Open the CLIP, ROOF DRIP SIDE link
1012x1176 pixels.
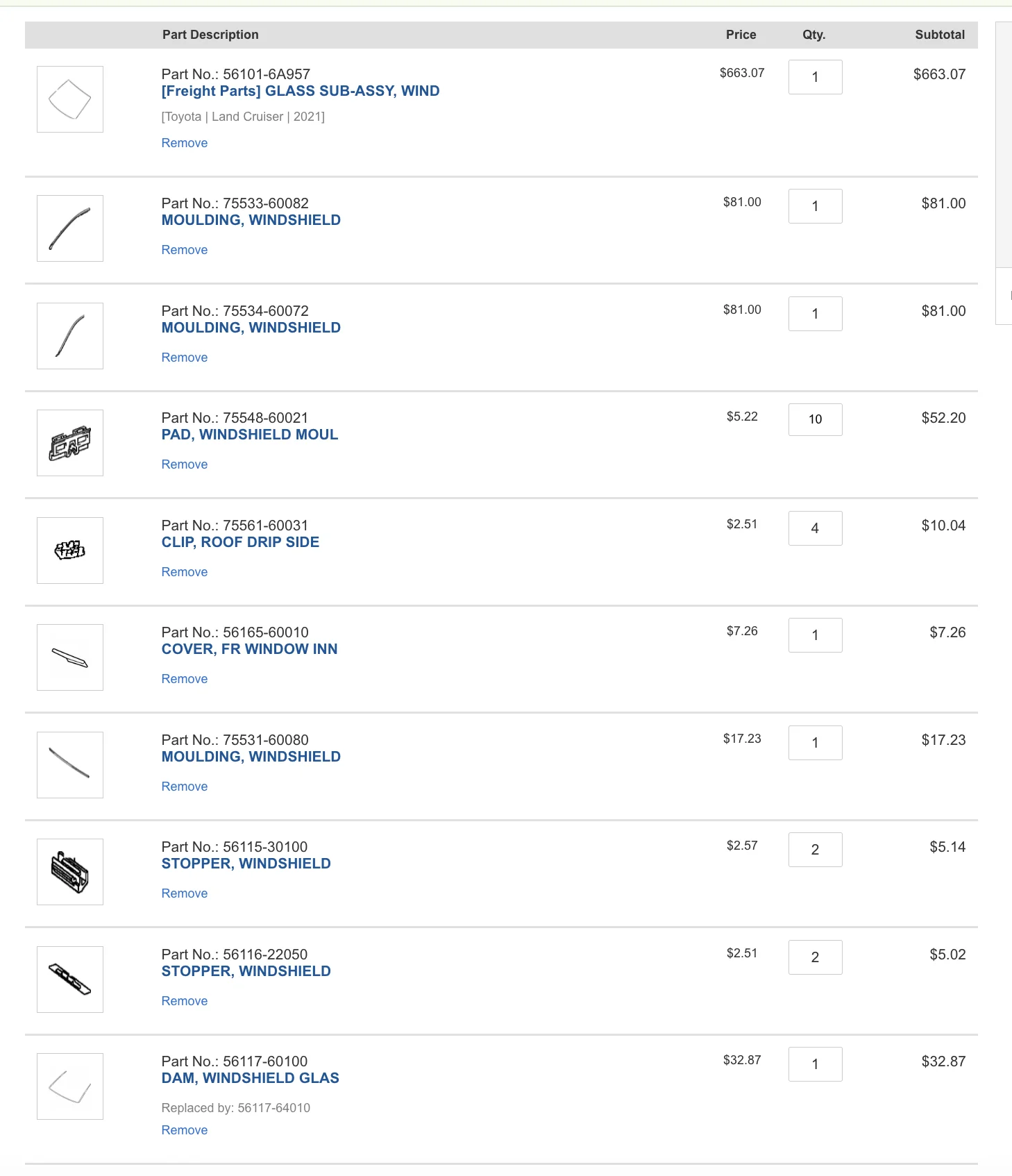240,542
